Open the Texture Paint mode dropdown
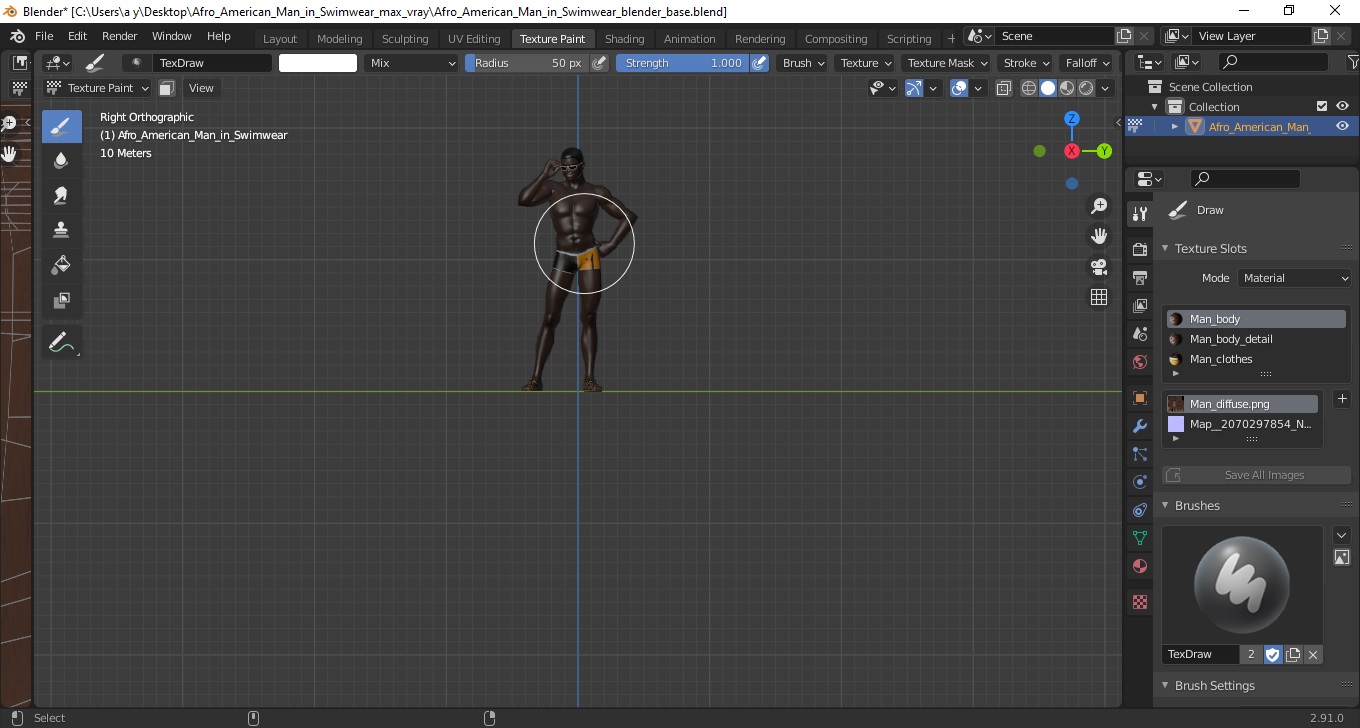1360x728 pixels. pyautogui.click(x=98, y=88)
